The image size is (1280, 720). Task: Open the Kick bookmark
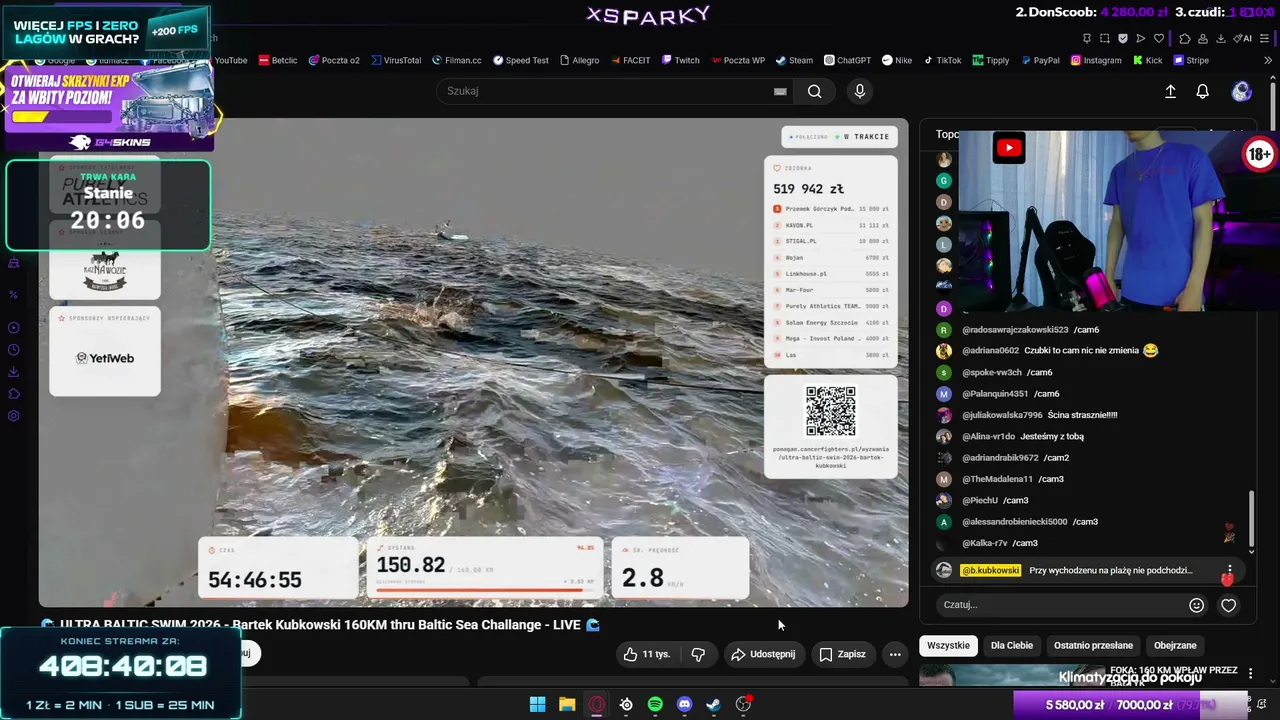[x=1147, y=60]
